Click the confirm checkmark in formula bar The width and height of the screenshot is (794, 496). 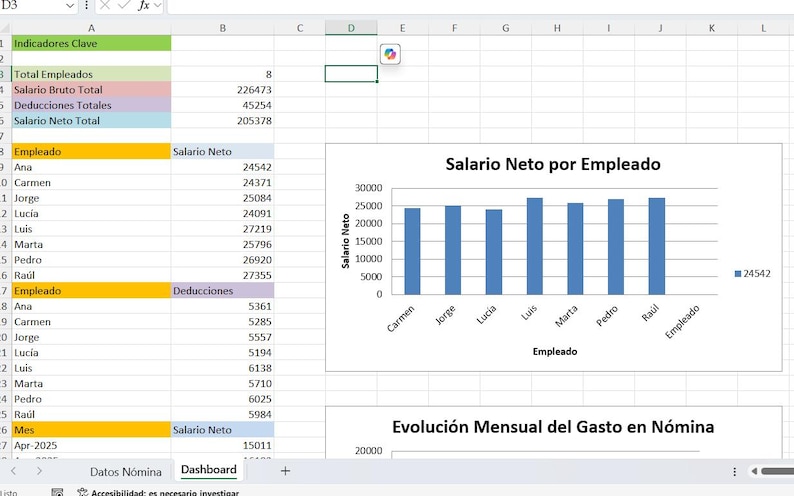tap(124, 5)
